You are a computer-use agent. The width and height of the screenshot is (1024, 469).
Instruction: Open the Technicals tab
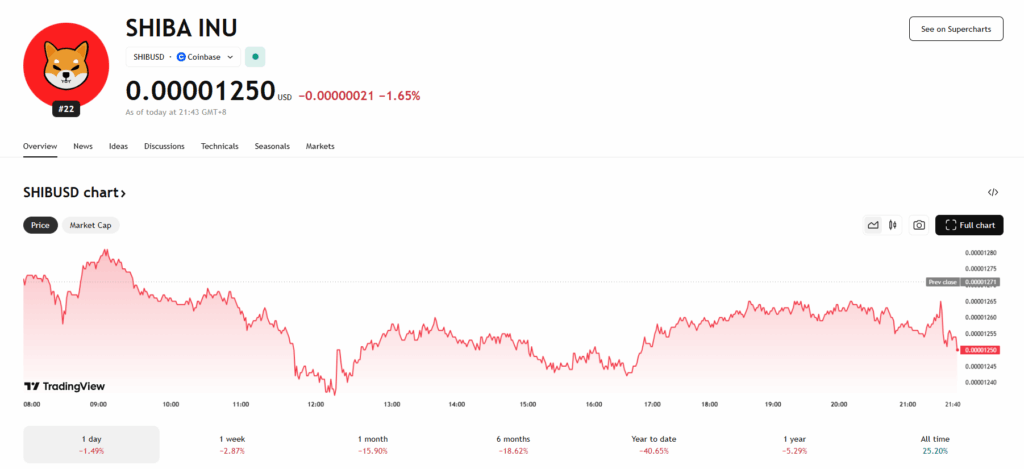pos(219,146)
